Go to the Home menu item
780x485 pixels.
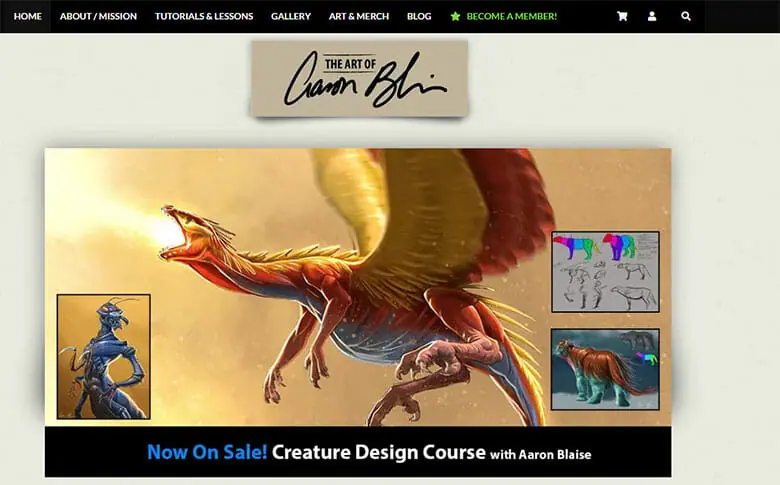[x=28, y=16]
